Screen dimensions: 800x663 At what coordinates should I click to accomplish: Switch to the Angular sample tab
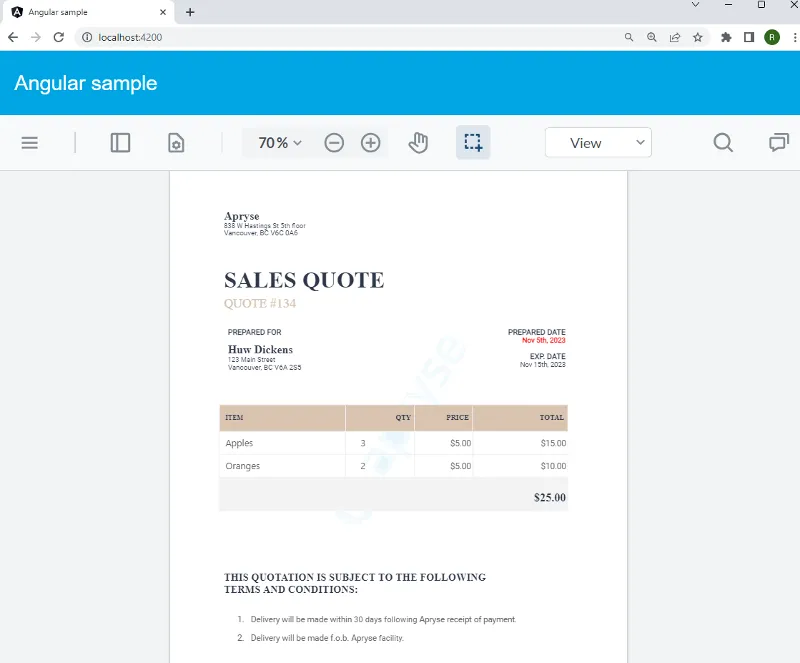[88, 12]
